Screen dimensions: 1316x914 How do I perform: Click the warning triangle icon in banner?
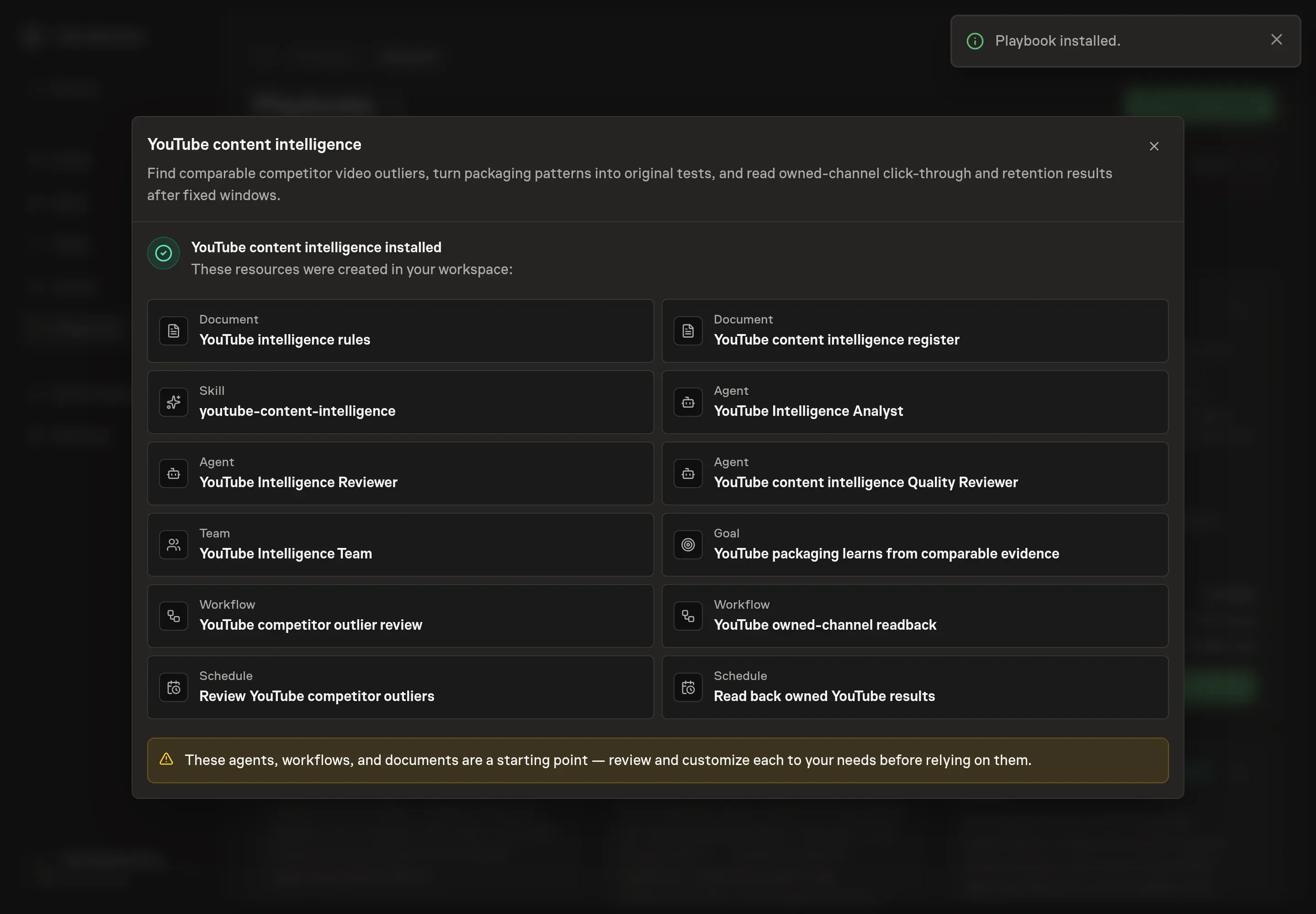pos(166,760)
